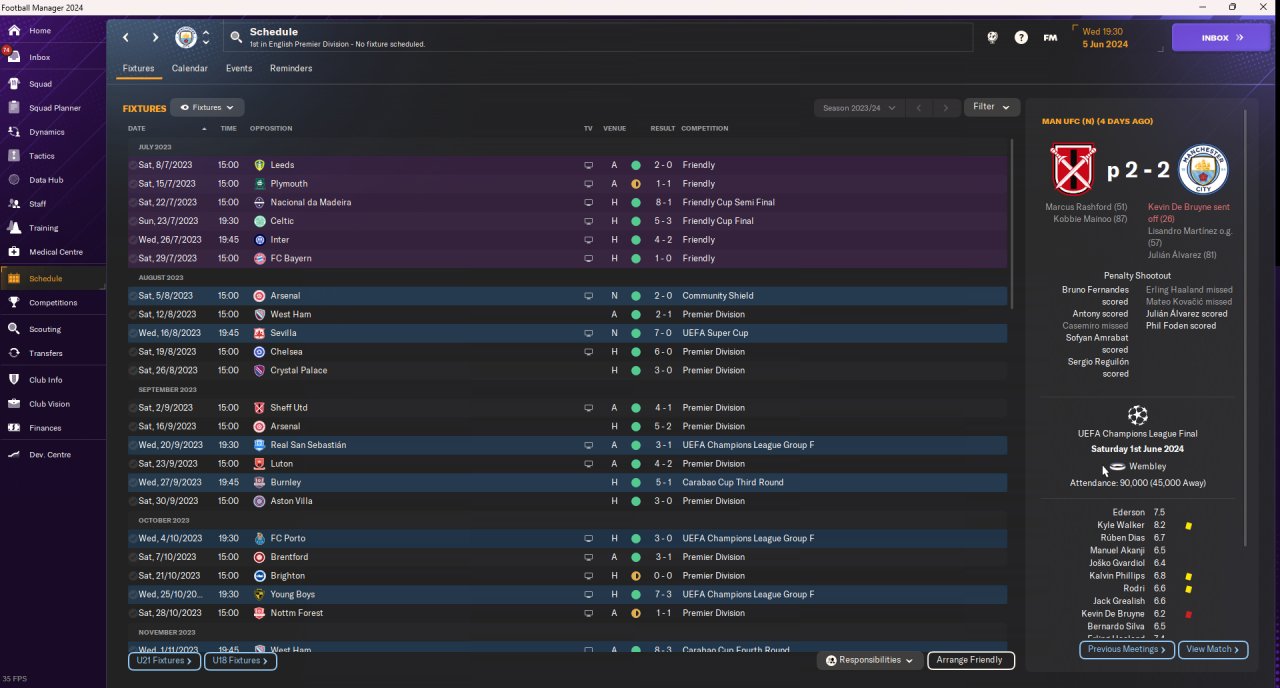Click the green win indicator on Chelsea row
The width and height of the screenshot is (1280, 688).
(x=635, y=352)
